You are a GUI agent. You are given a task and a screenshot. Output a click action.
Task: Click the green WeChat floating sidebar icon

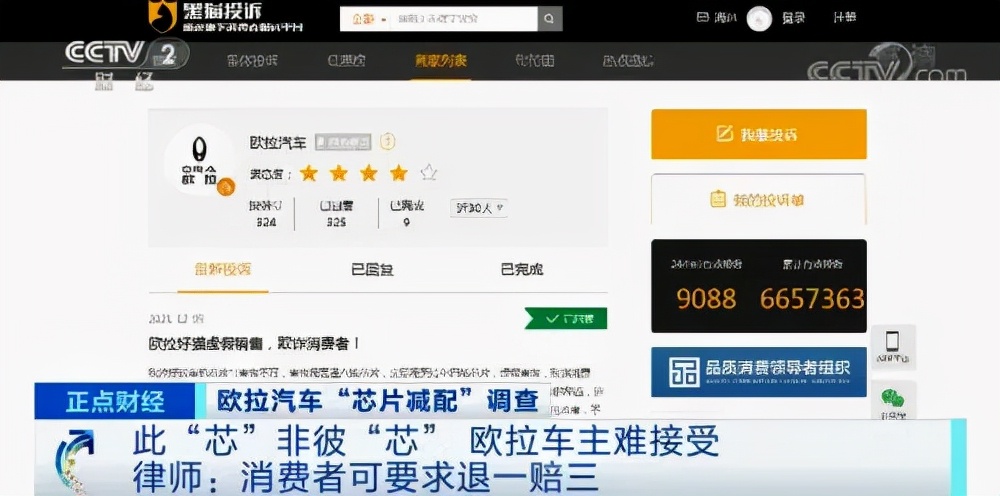tap(893, 400)
